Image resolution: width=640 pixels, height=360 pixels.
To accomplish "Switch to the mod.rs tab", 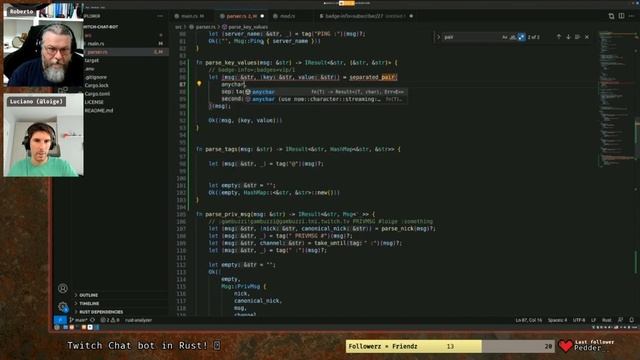I will 287,16.
